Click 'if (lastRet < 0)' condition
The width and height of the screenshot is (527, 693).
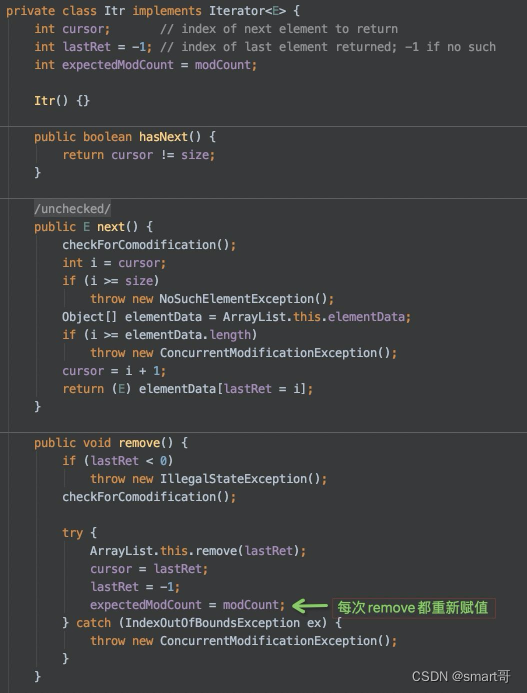(118, 461)
